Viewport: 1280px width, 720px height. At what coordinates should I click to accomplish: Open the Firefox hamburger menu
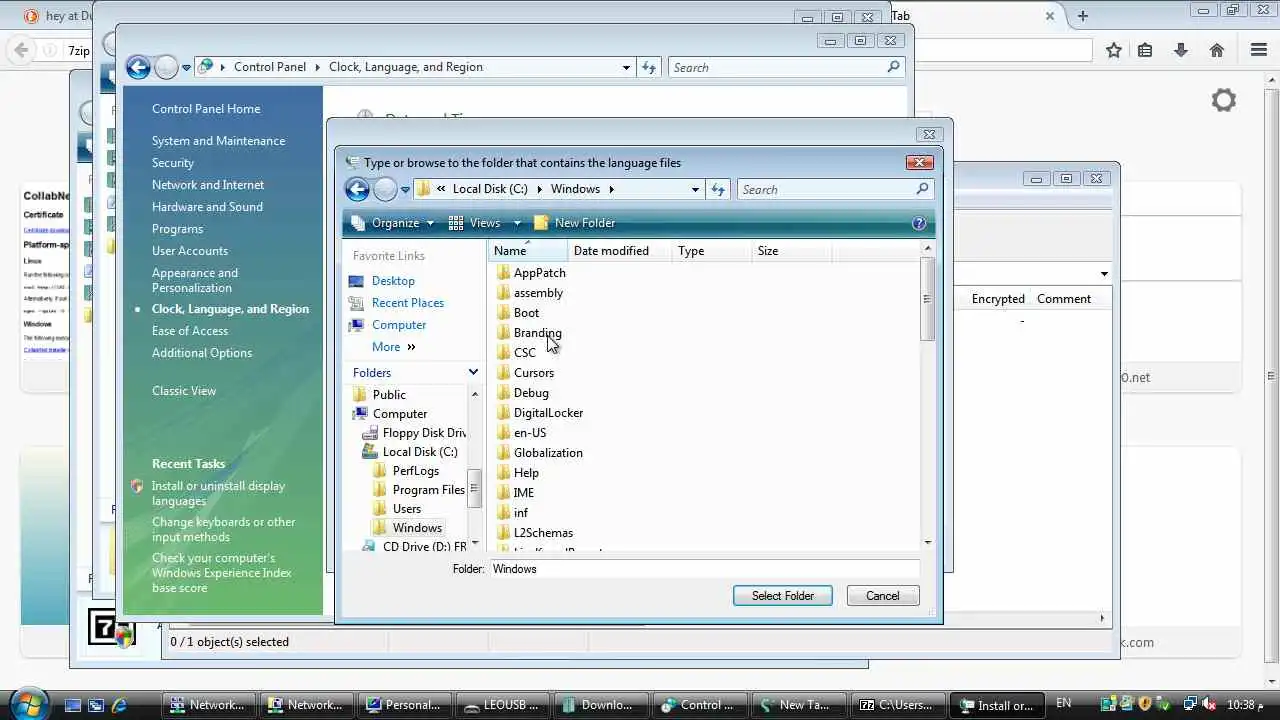[1259, 50]
